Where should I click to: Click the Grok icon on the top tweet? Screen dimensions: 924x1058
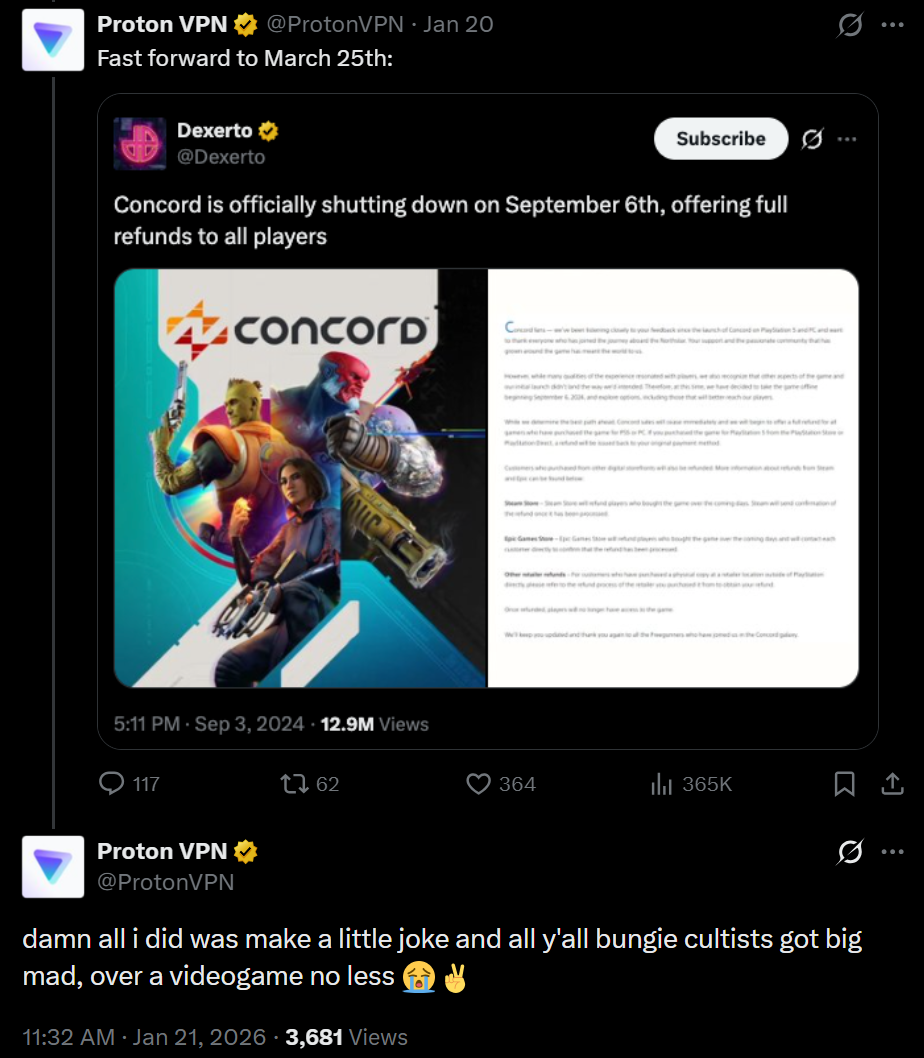[850, 25]
